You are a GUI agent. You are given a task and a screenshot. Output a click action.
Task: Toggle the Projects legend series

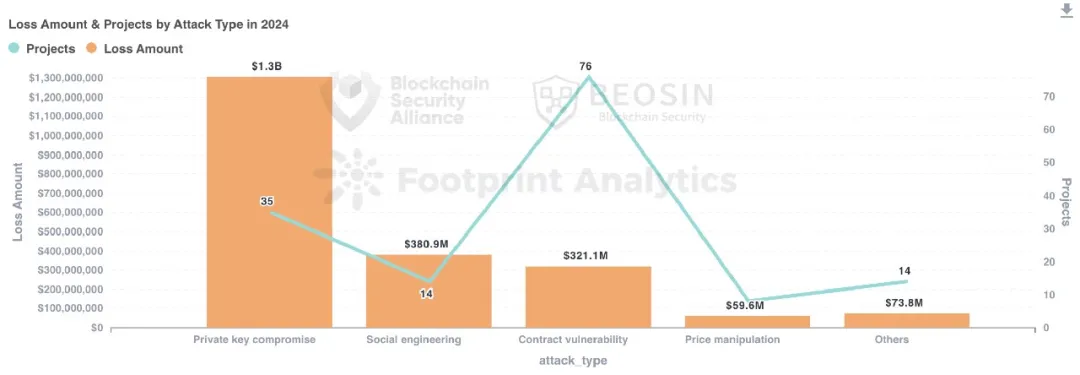point(41,49)
